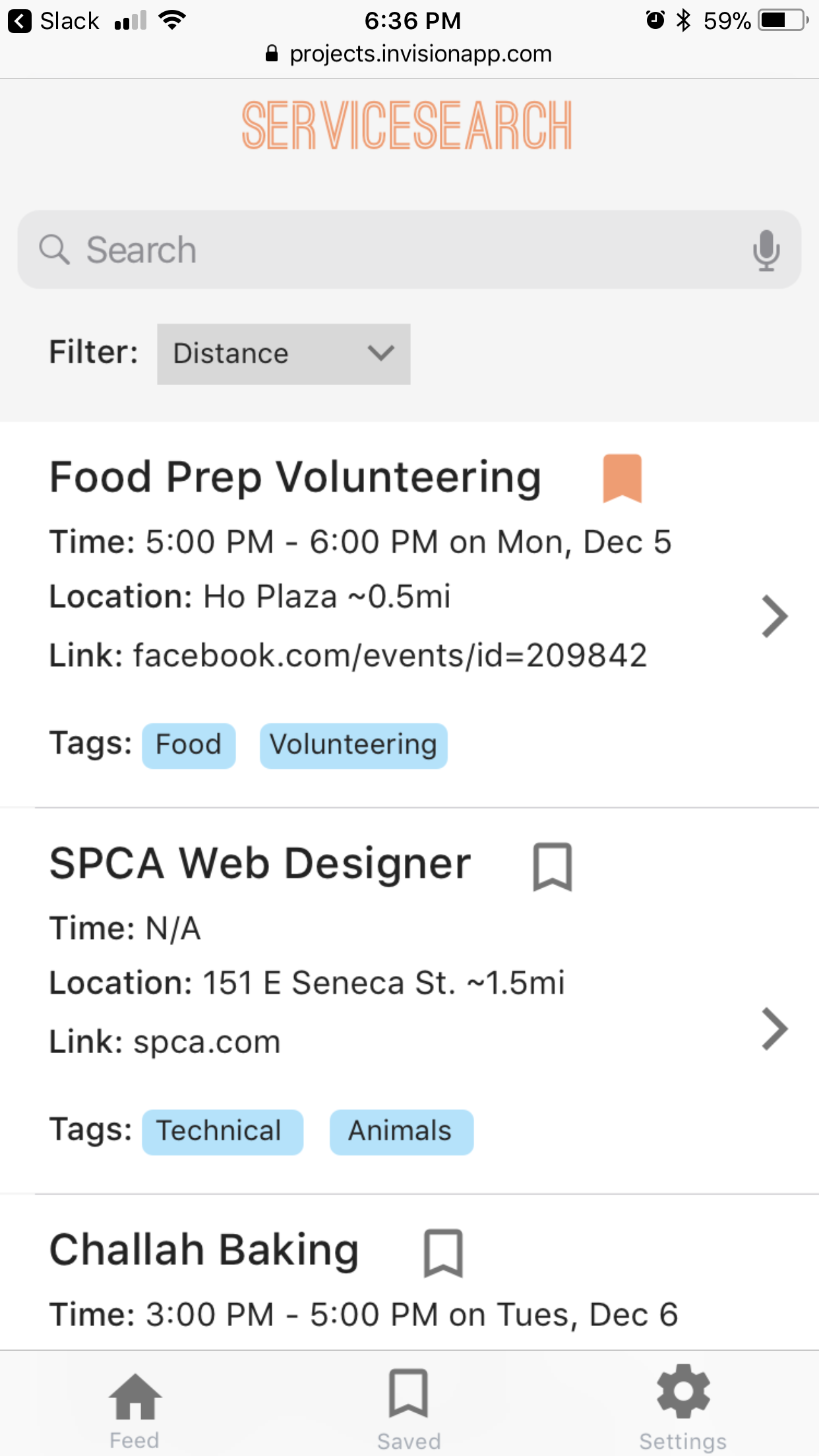The height and width of the screenshot is (1456, 819).
Task: Open the Distance filter dropdown
Action: [284, 354]
